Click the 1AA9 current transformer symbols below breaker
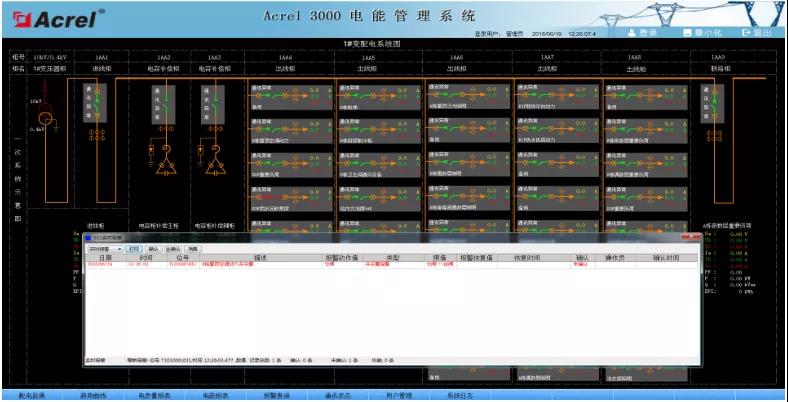The image size is (788, 402). pyautogui.click(x=713, y=135)
